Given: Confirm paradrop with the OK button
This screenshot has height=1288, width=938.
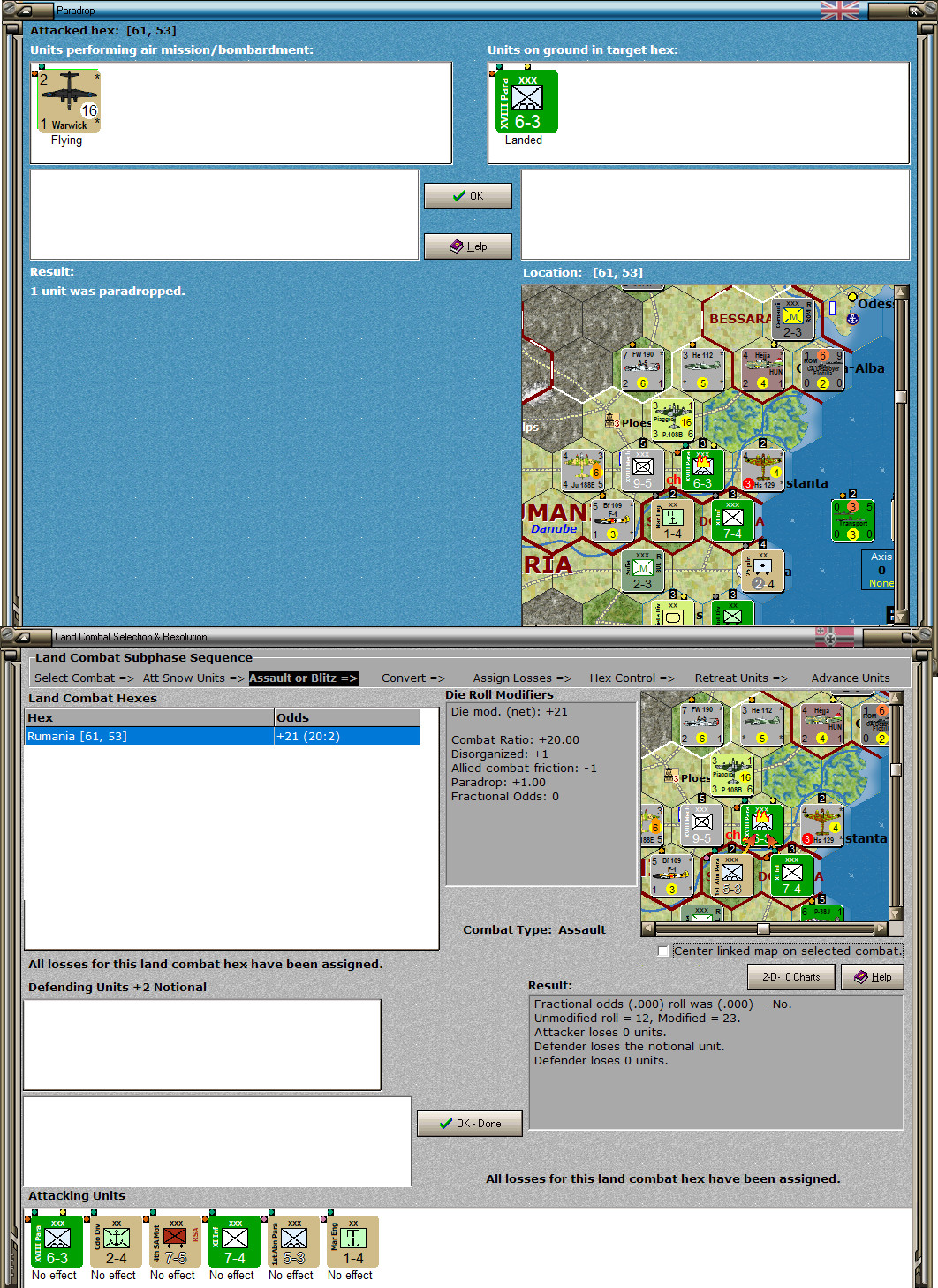Looking at the screenshot, I should coord(468,196).
